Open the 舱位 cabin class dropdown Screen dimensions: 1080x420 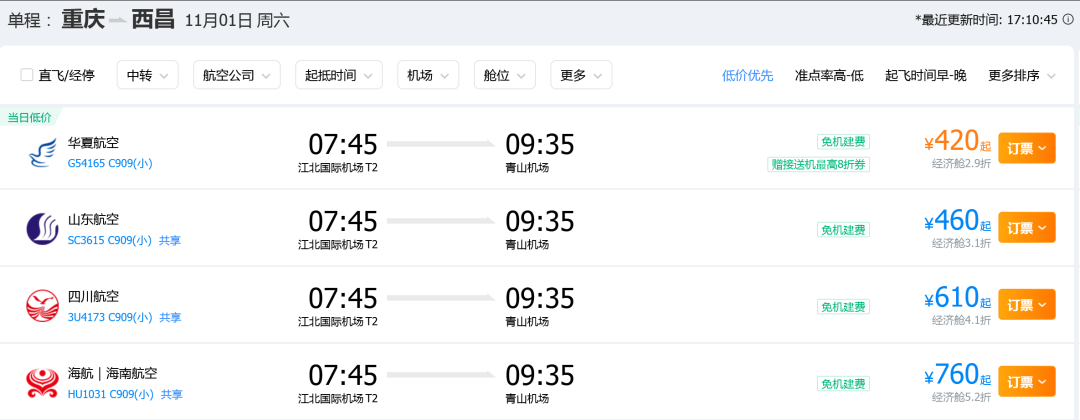click(505, 75)
